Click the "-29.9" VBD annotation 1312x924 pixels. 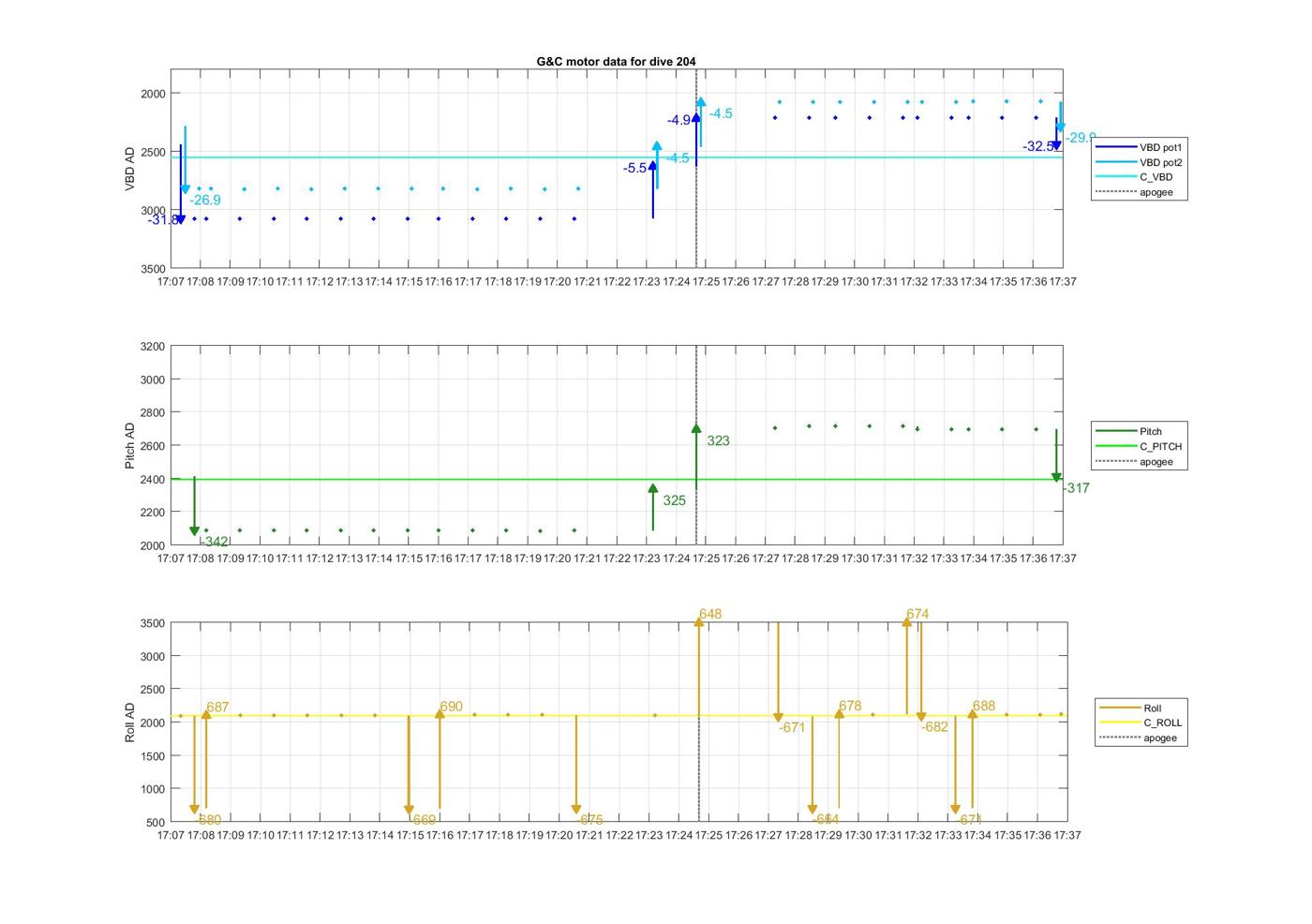point(1081,138)
